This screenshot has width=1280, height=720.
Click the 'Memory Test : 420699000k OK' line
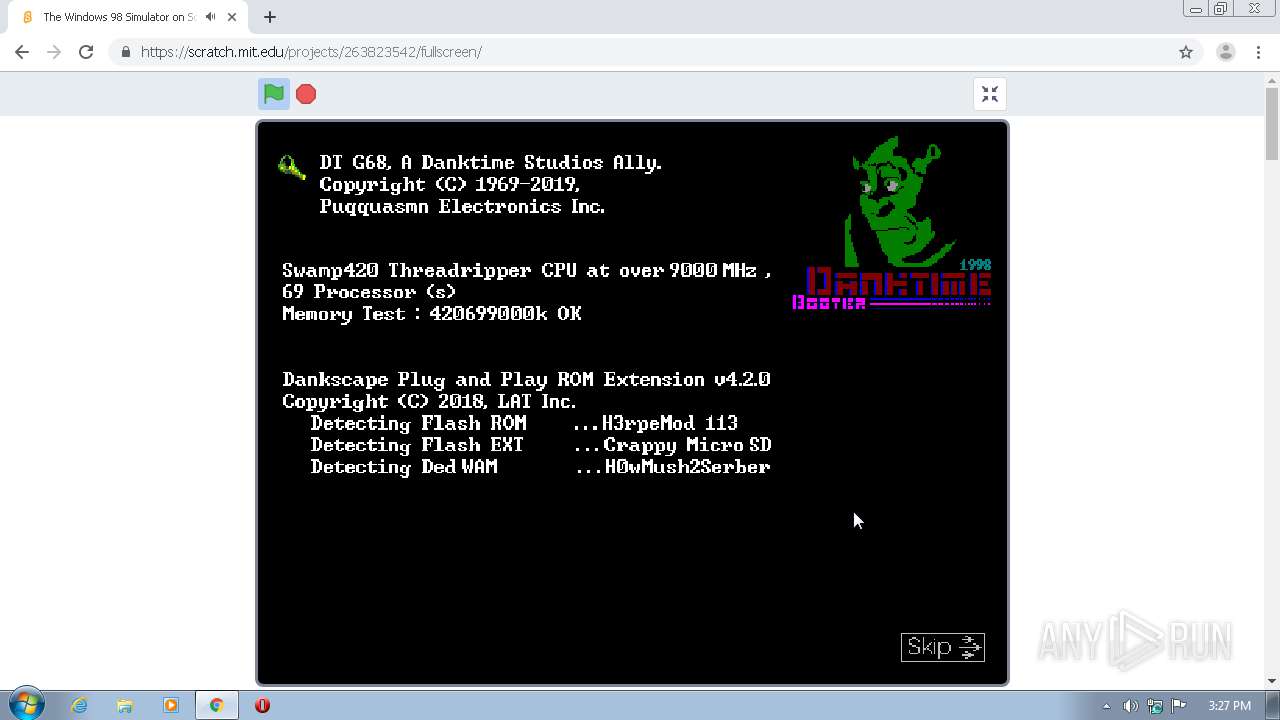pos(432,314)
